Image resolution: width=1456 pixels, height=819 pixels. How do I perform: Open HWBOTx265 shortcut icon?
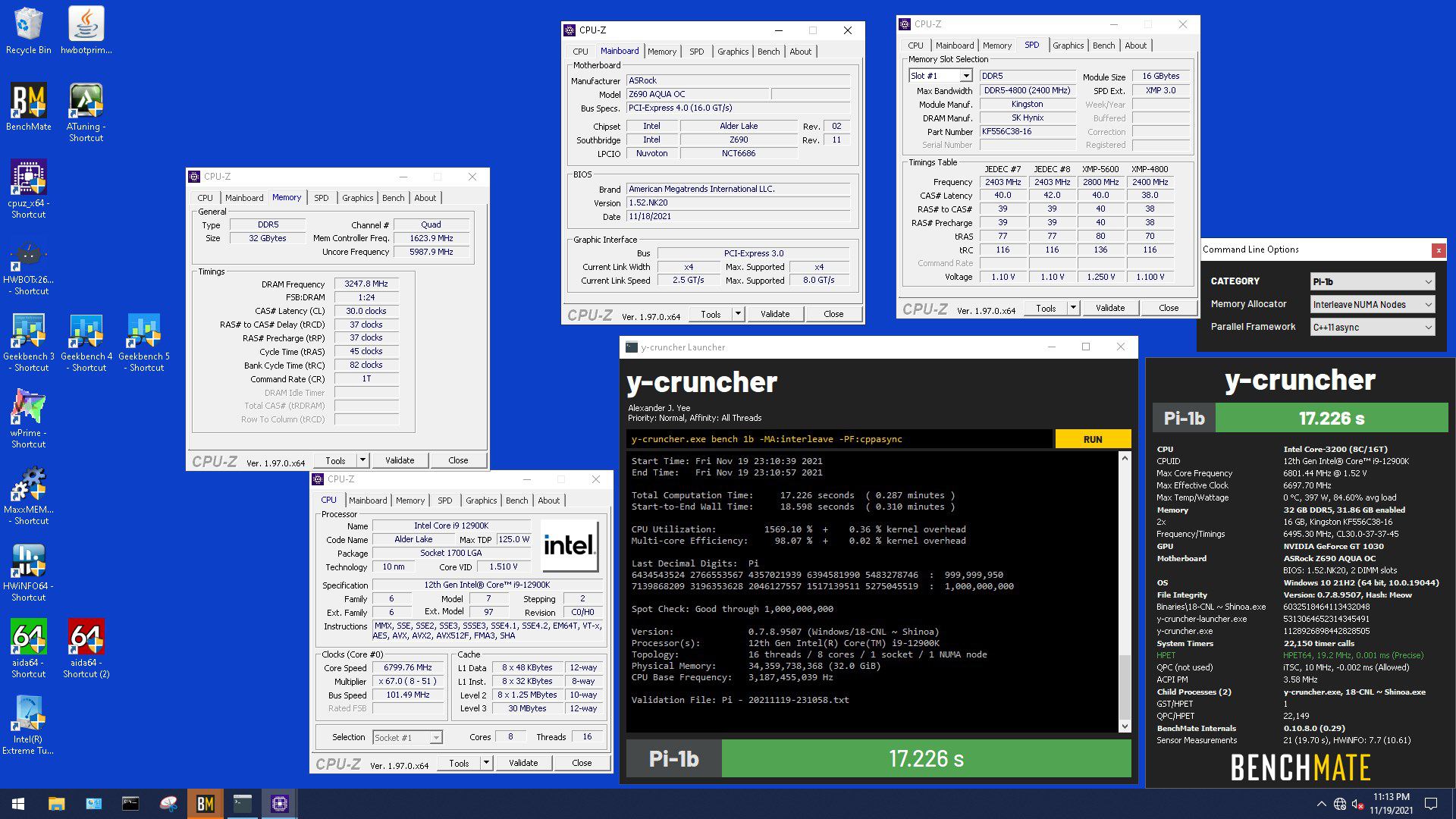tap(28, 266)
